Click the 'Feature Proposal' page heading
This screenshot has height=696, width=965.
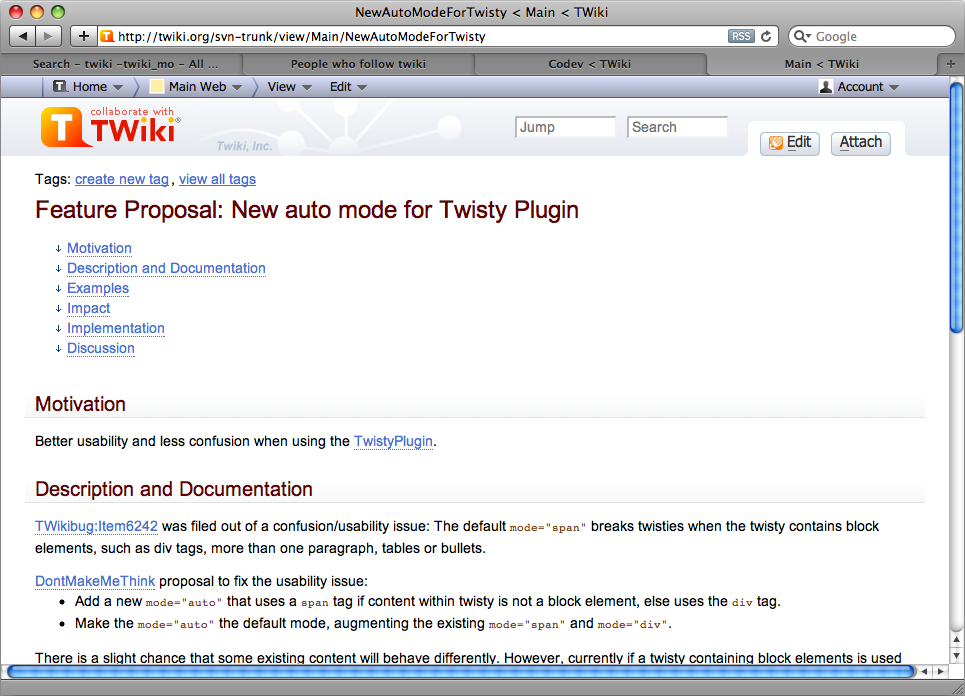306,210
